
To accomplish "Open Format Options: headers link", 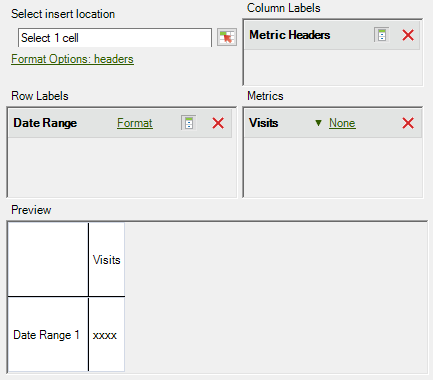I will point(72,59).
